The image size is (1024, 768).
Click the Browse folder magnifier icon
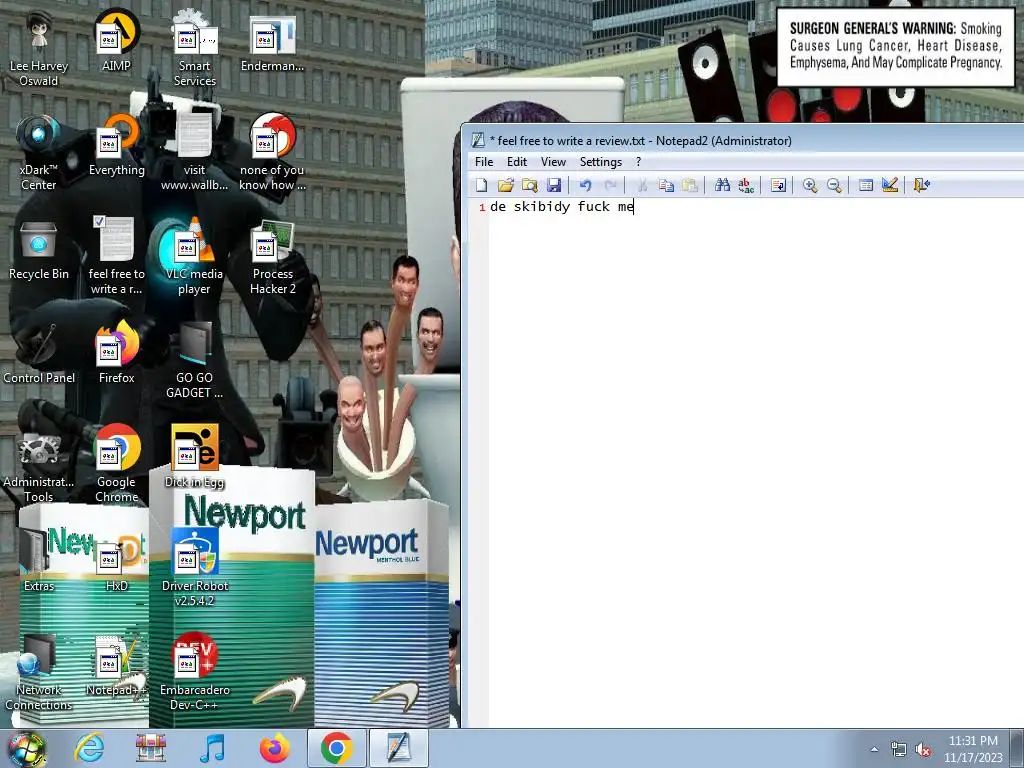(530, 185)
